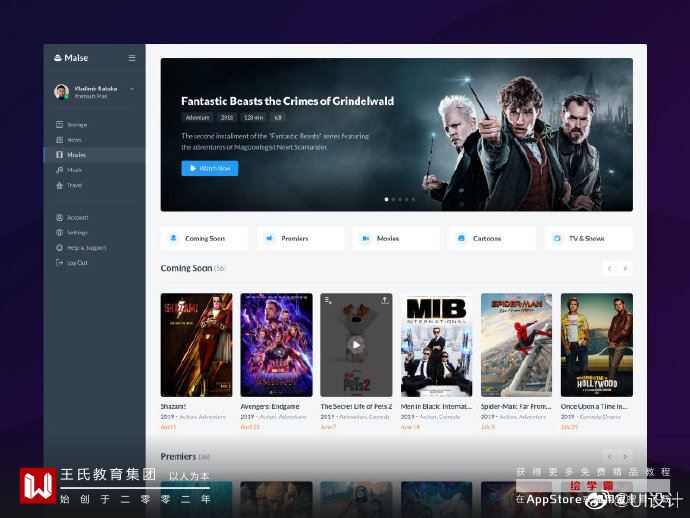Viewport: 690px width, 518px height.
Task: Click the Cartoons category icon
Action: [x=461, y=238]
